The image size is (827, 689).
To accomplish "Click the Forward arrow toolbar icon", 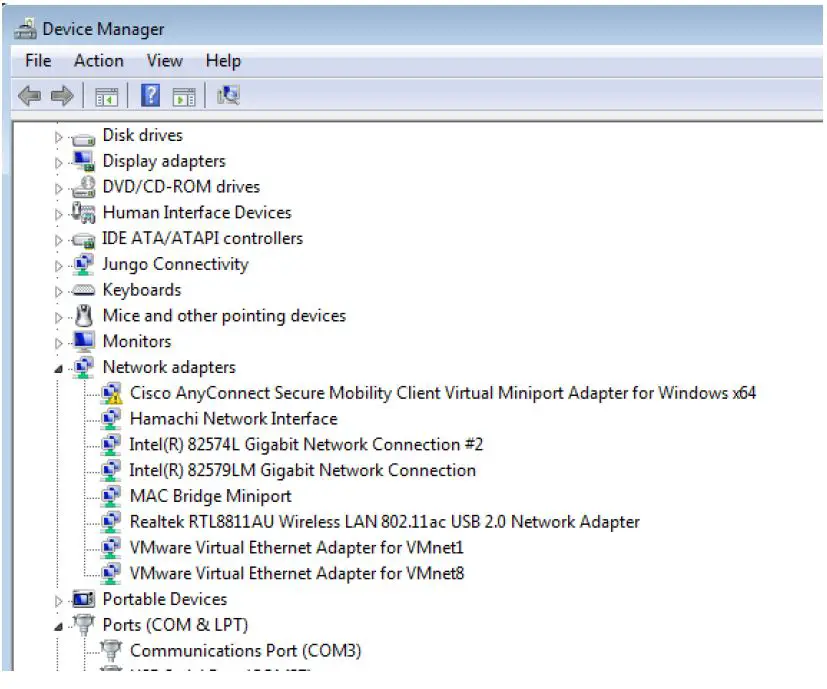I will [62, 96].
